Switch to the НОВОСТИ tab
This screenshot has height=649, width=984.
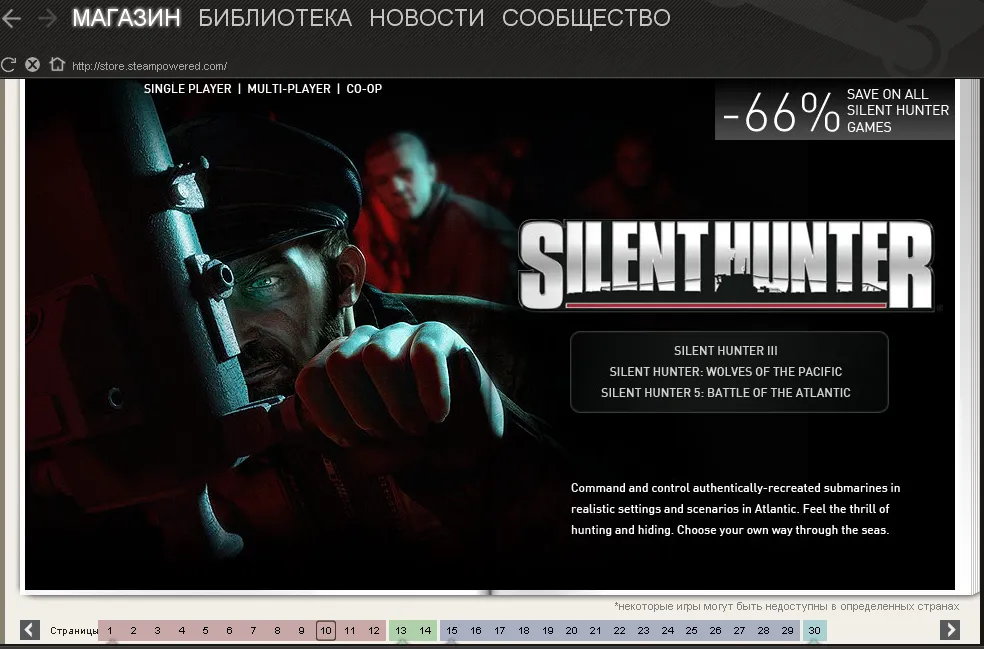point(427,18)
